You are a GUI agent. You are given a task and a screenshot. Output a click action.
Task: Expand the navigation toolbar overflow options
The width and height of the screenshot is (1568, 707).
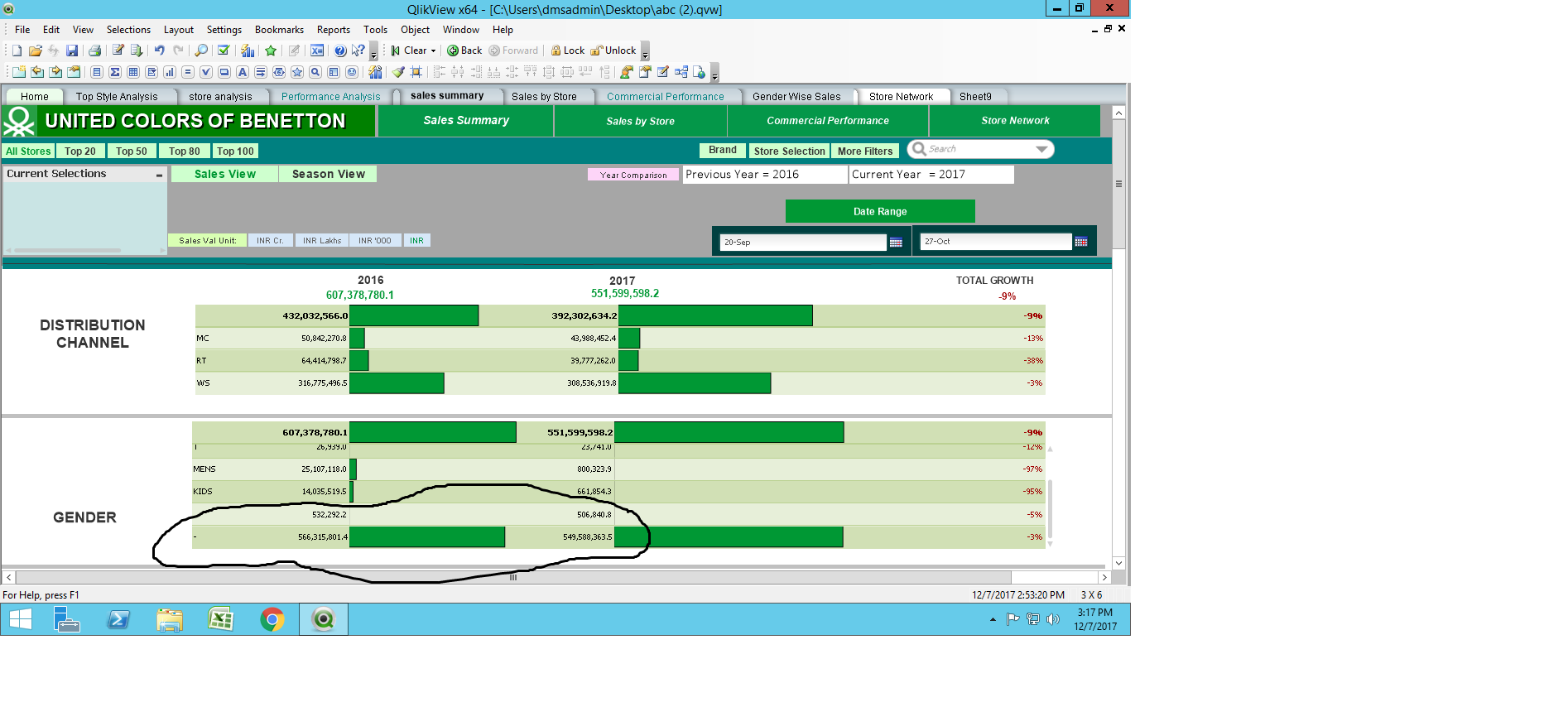[x=645, y=52]
